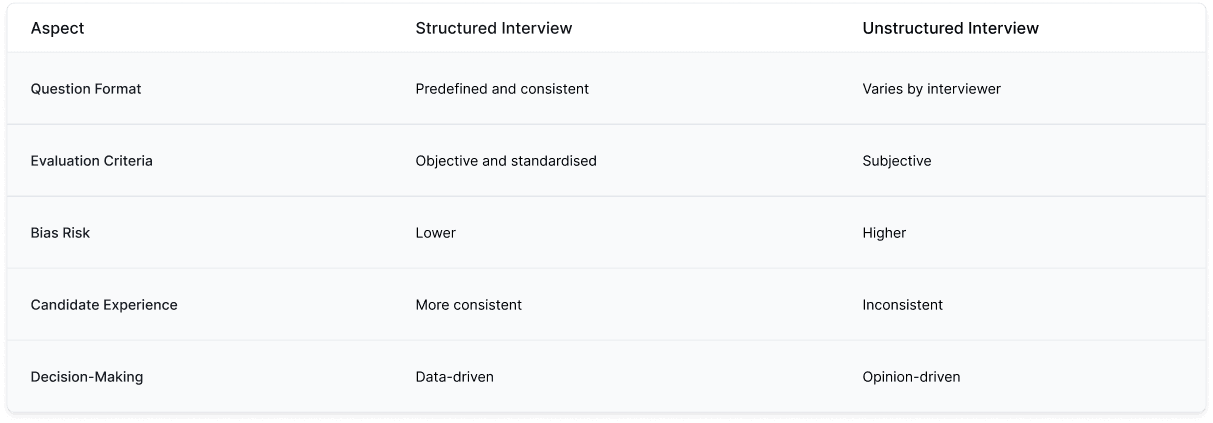Click the Structured Interview column header
This screenshot has width=1213, height=423.
[x=493, y=28]
